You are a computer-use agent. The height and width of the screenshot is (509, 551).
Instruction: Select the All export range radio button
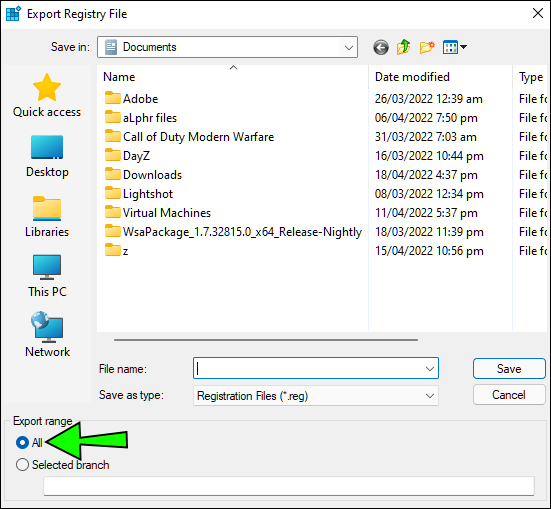22,442
